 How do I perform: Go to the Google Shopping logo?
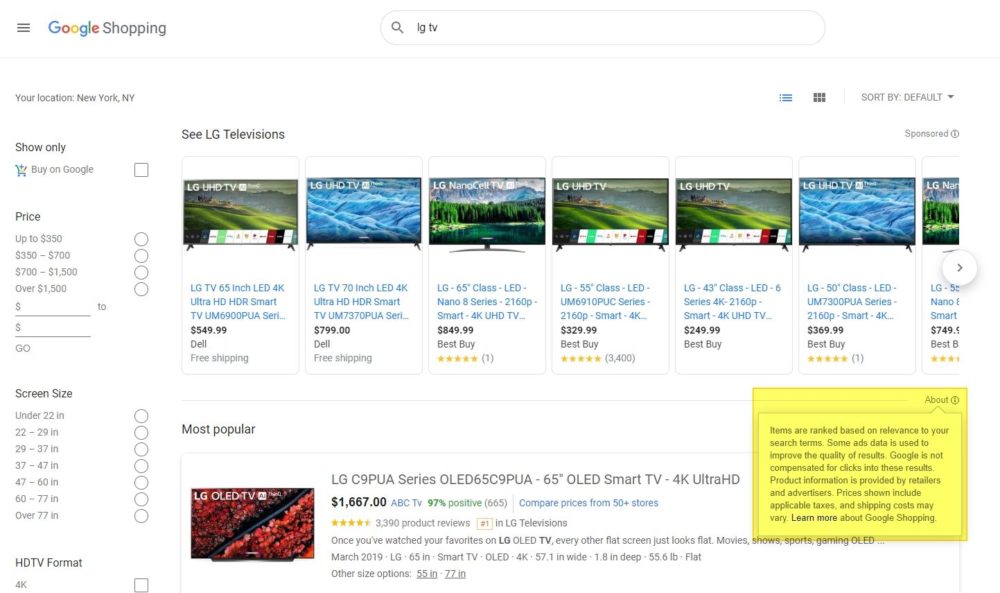(x=107, y=28)
